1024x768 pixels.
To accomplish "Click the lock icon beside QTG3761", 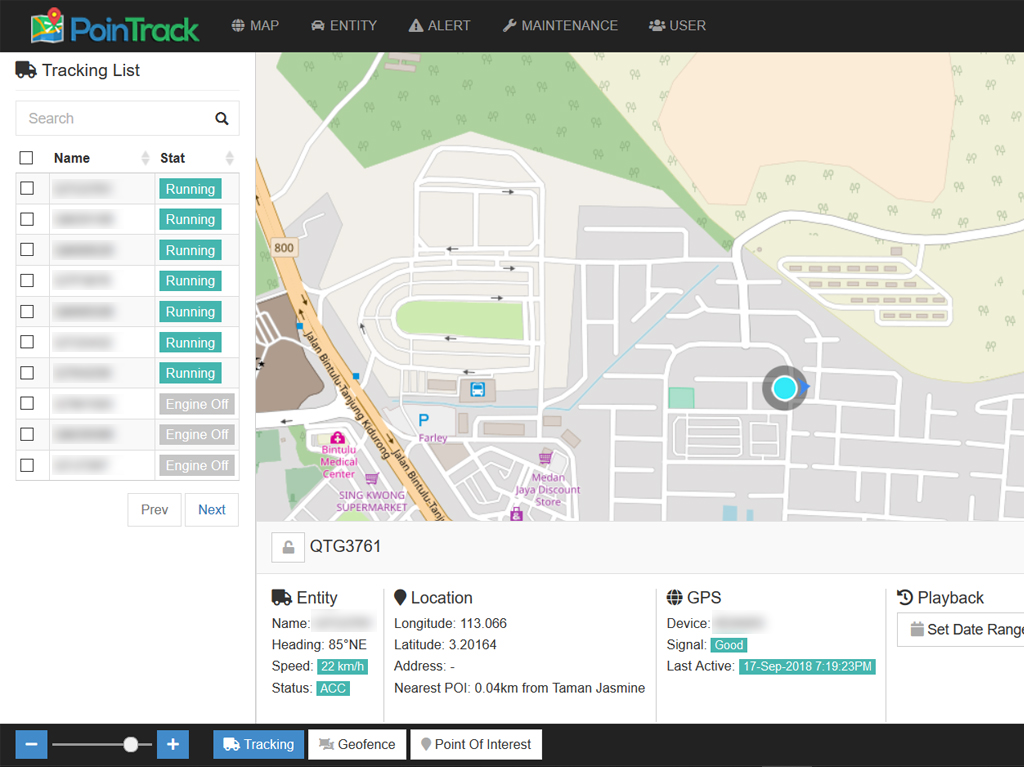I will pos(288,547).
